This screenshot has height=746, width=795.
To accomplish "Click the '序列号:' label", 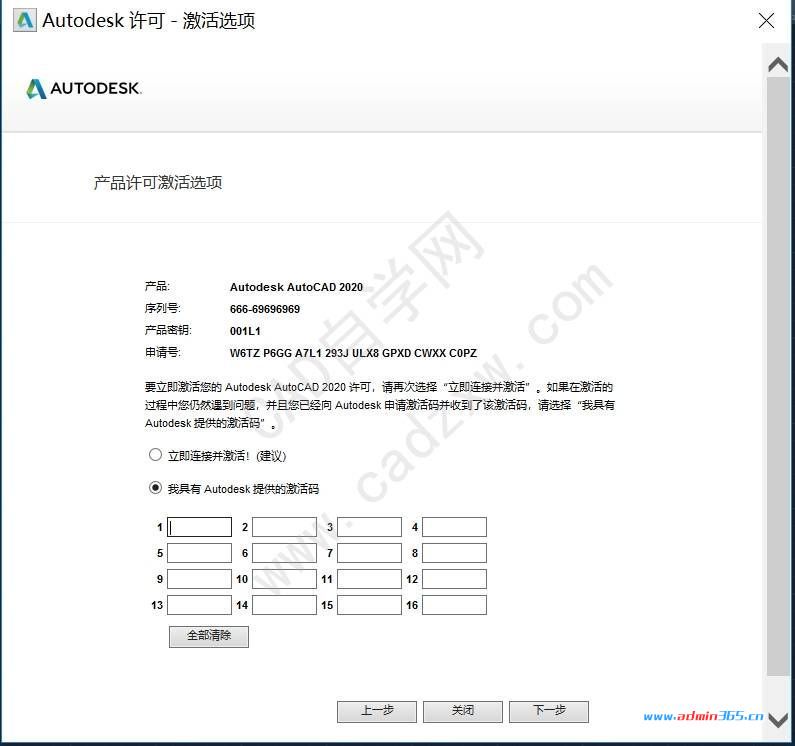I will click(x=163, y=308).
